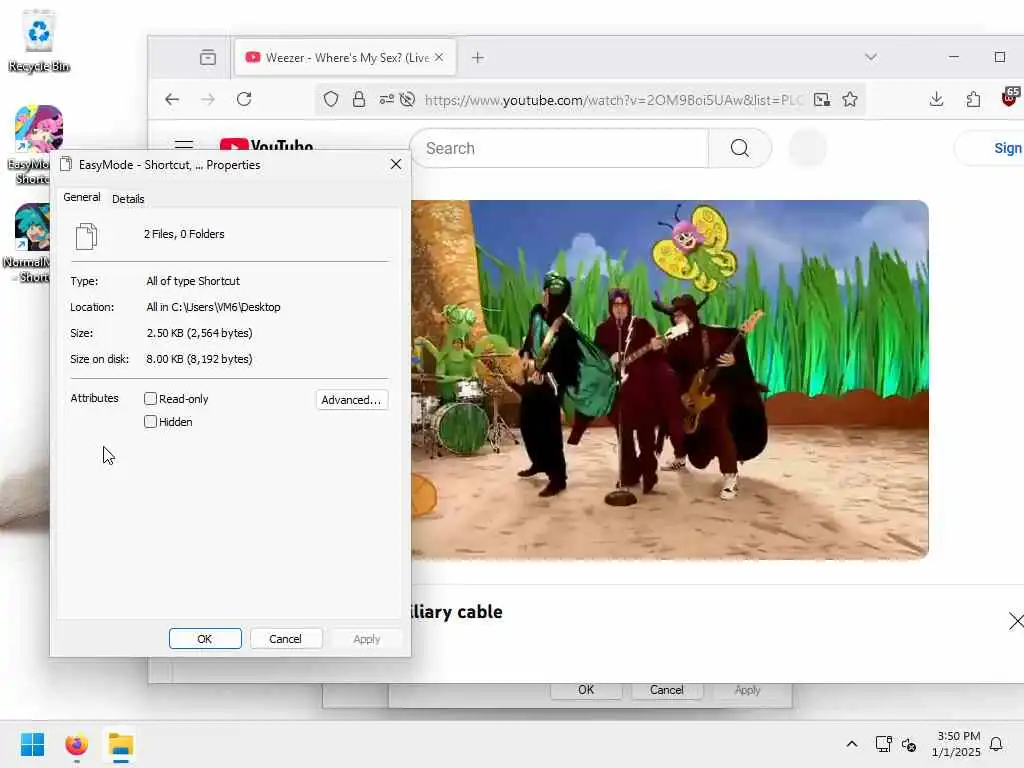Open Firefox recent browsing tab list icon
Screen dimensions: 1024x768
(x=208, y=57)
